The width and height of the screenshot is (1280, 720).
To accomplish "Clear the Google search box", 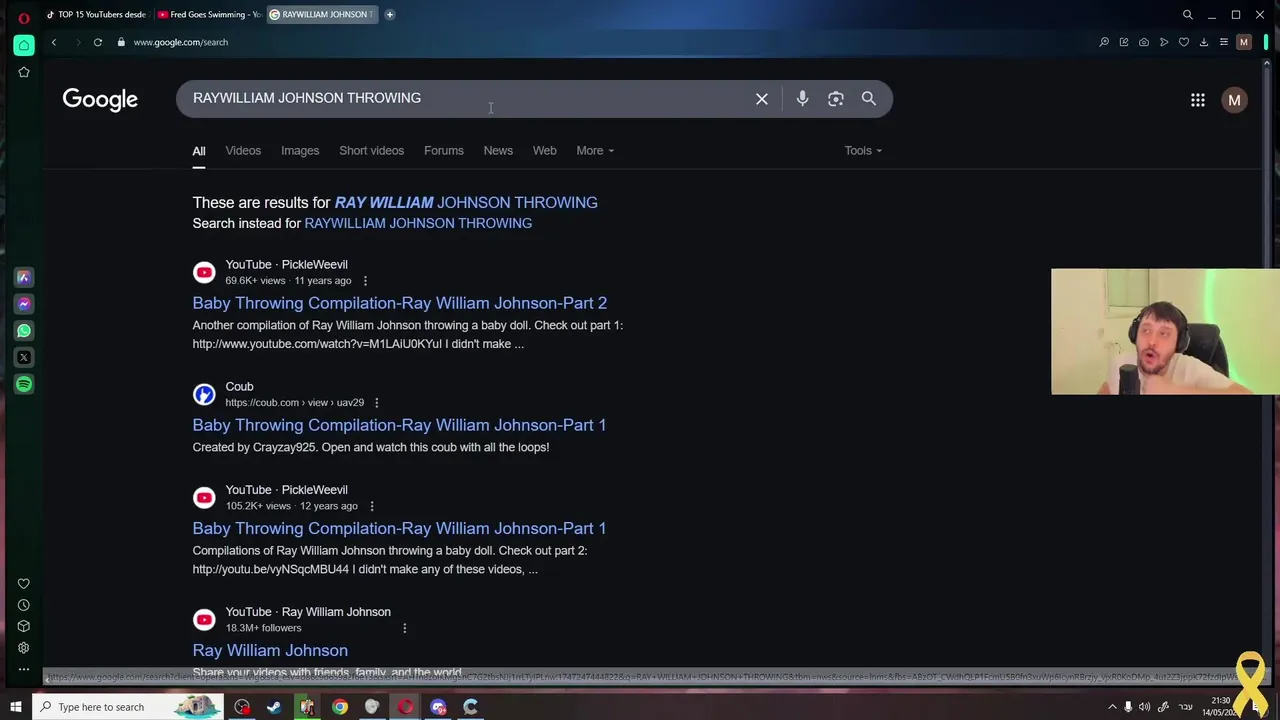I will click(762, 99).
